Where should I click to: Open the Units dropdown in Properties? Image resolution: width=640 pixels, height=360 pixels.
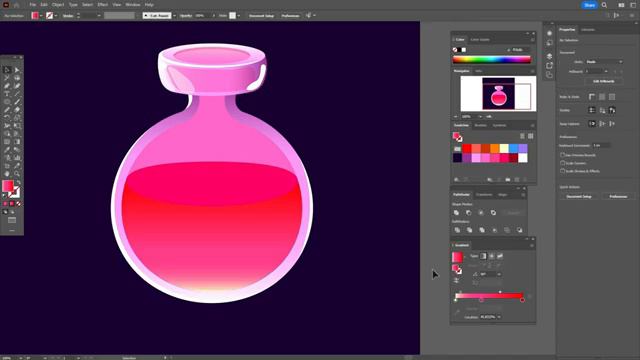[x=604, y=62]
